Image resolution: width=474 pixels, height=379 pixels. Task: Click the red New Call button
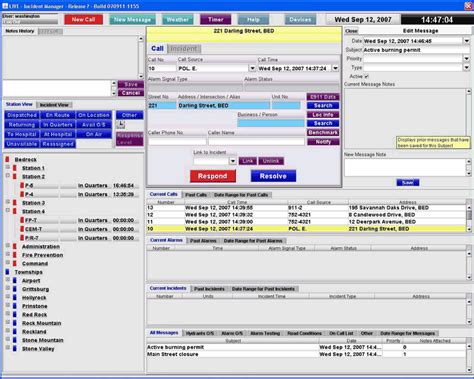83,20
